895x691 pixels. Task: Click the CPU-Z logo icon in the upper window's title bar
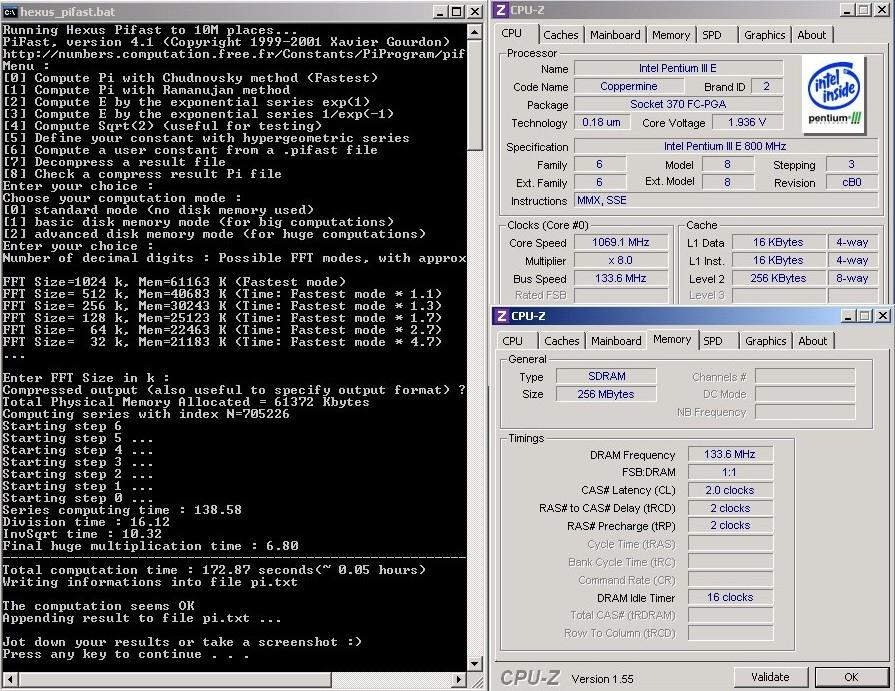pos(501,10)
